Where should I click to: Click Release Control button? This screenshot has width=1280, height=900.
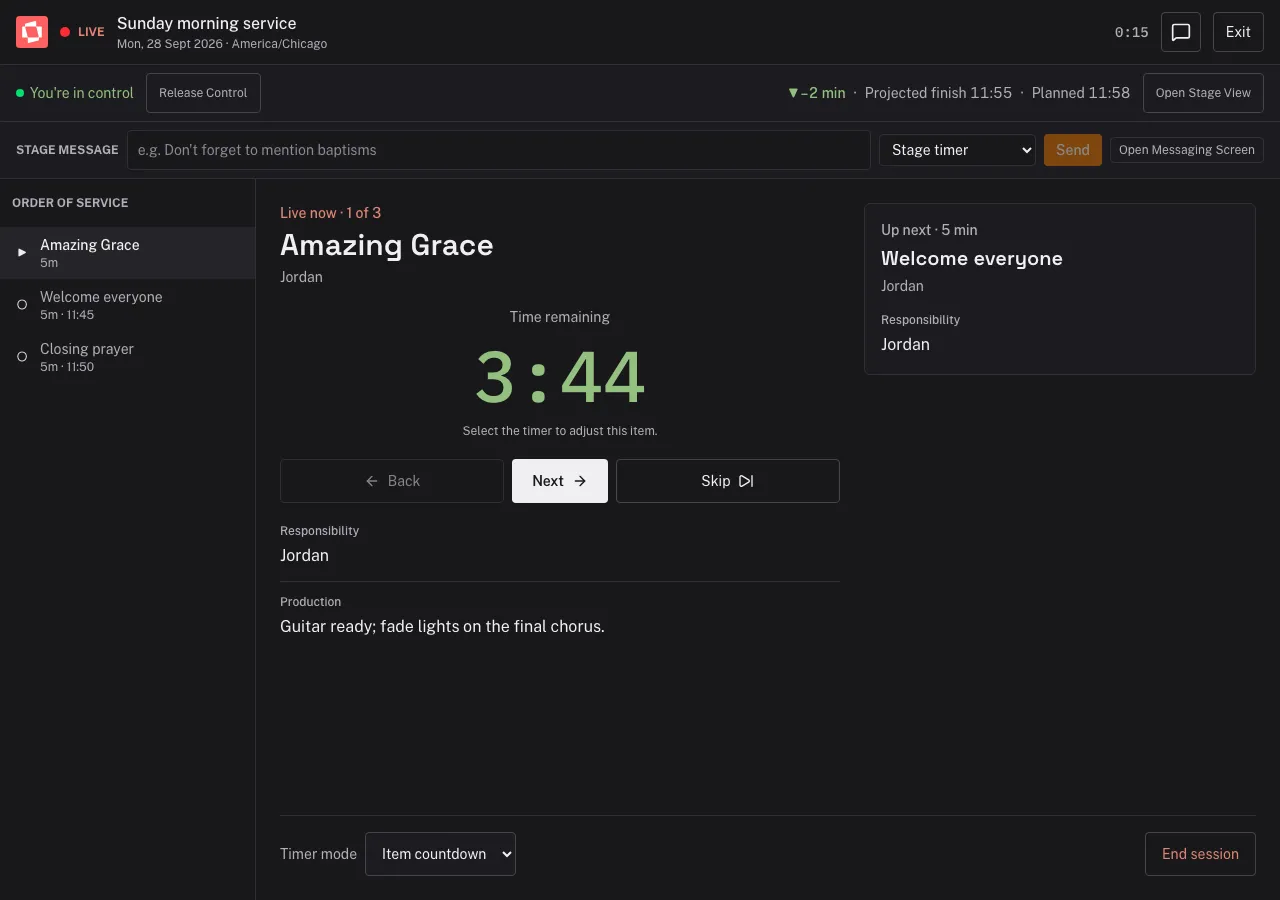coord(203,93)
